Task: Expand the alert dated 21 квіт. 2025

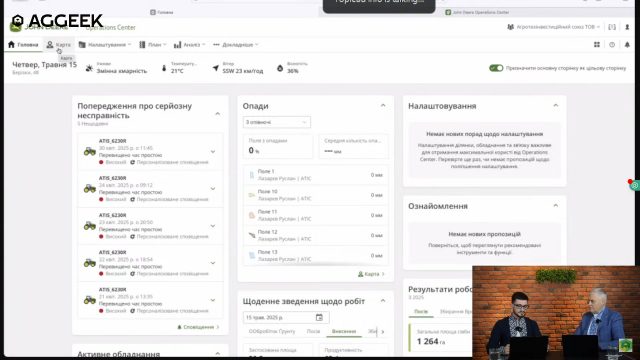Action: 213,300
